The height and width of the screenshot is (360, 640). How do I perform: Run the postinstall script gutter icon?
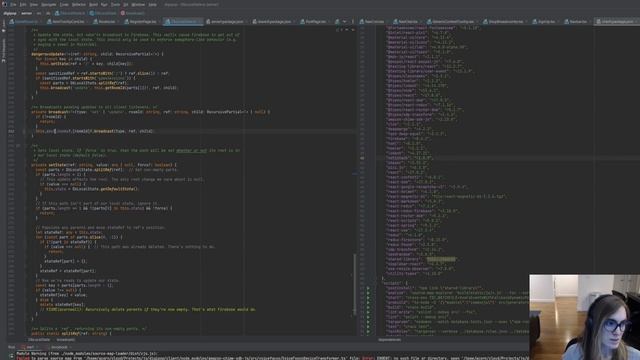pos(368,288)
